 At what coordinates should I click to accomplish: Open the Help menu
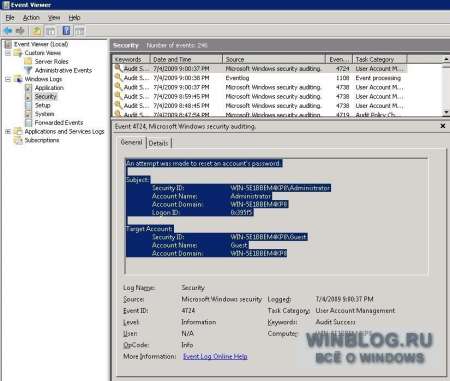click(74, 18)
